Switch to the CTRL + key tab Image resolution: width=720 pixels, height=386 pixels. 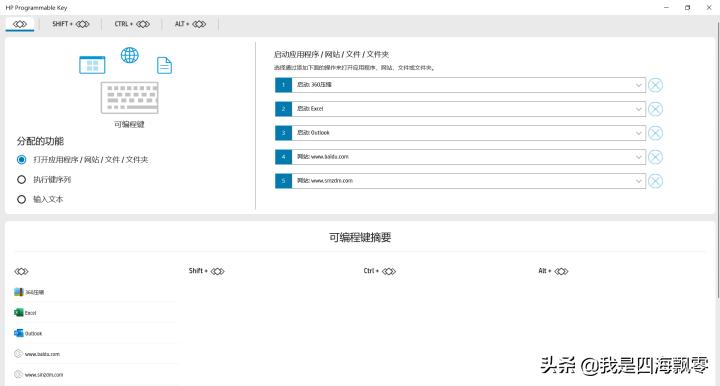(x=132, y=24)
